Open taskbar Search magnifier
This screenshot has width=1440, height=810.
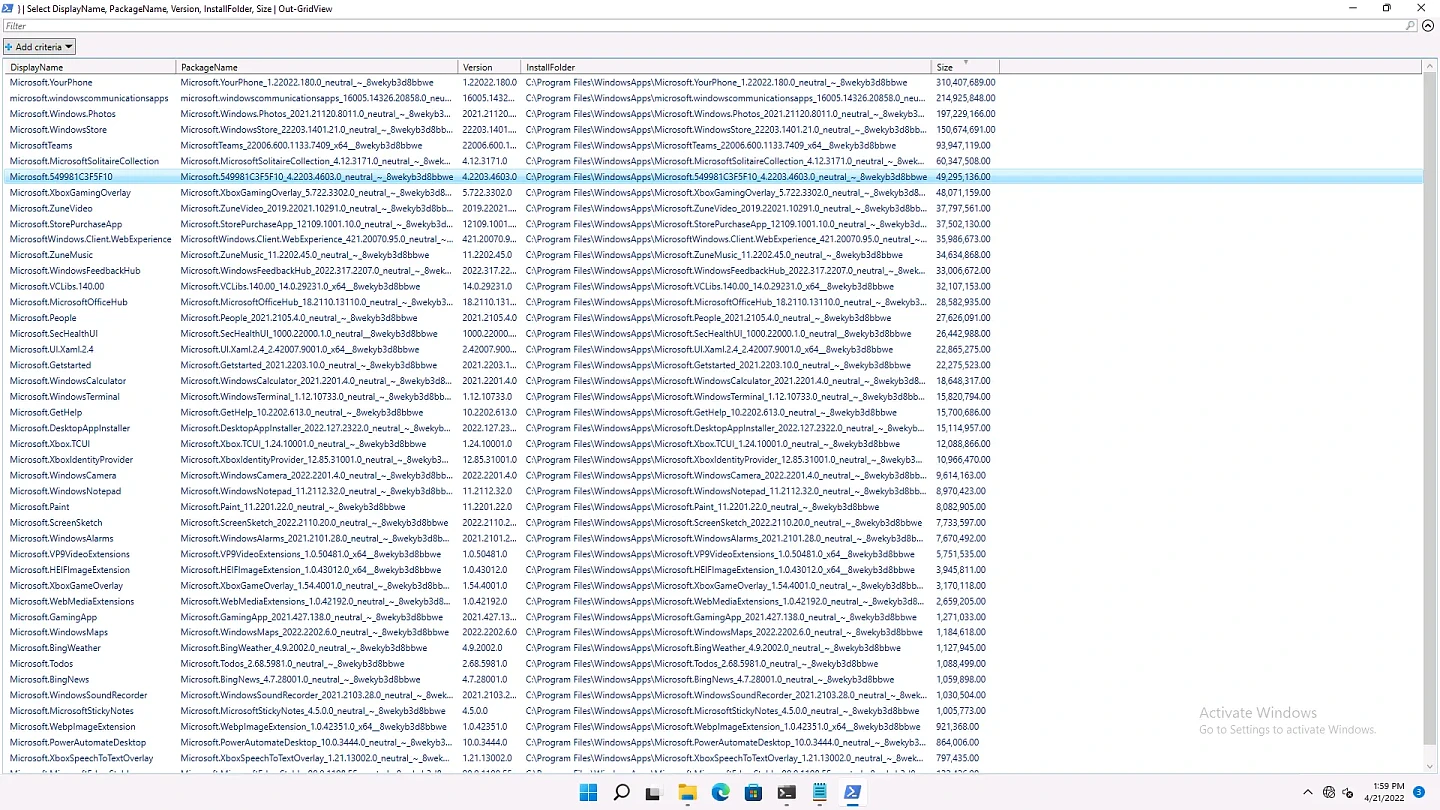coord(621,793)
